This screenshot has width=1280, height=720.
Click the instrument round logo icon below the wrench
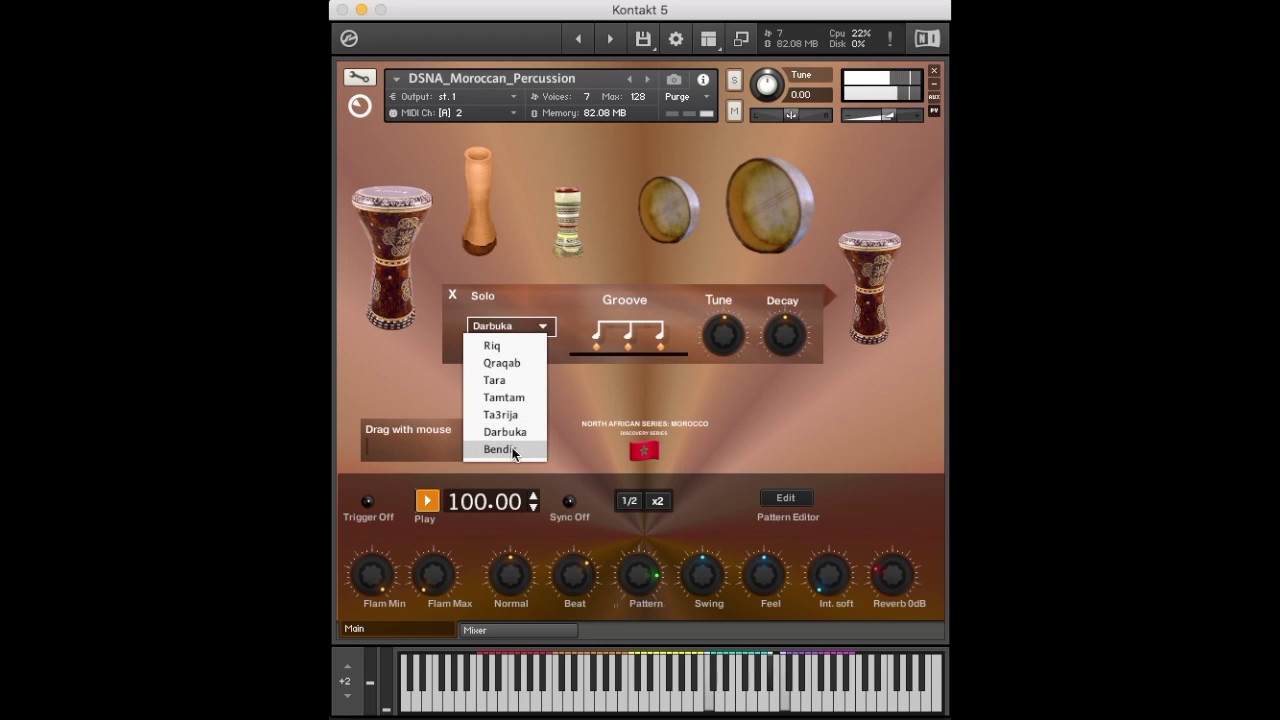[359, 106]
